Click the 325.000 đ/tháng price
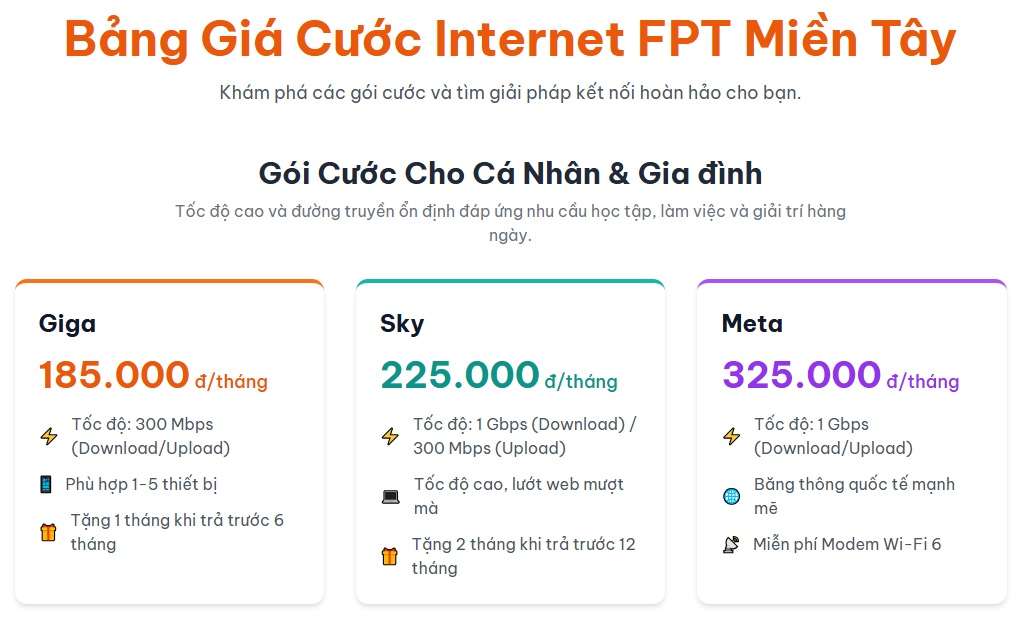 840,376
